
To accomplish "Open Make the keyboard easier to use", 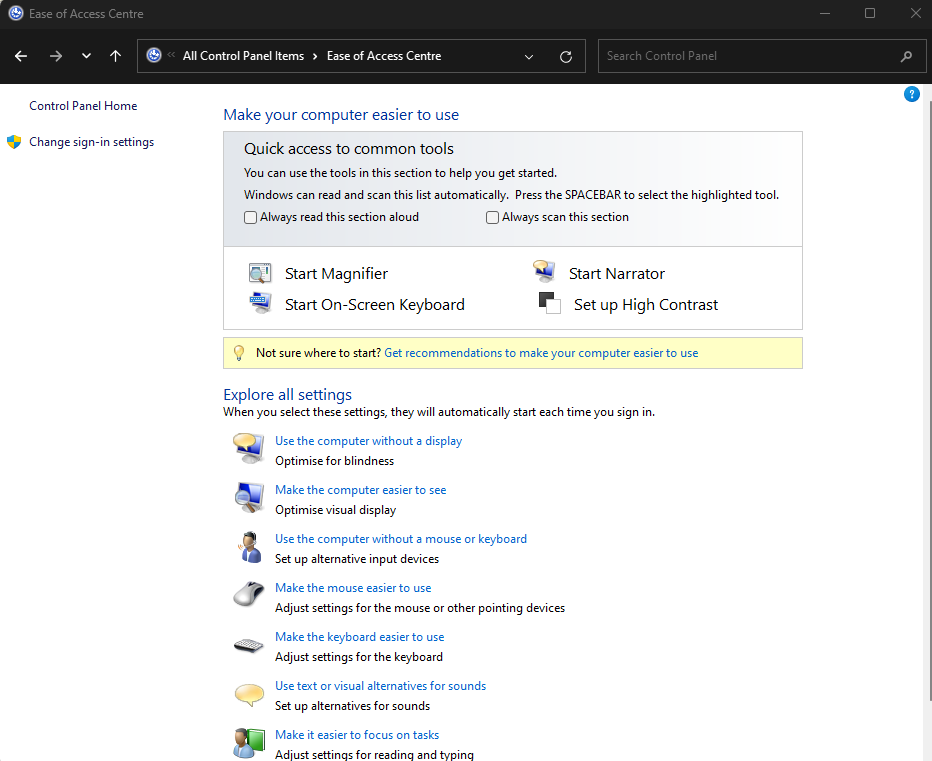I will pyautogui.click(x=360, y=637).
